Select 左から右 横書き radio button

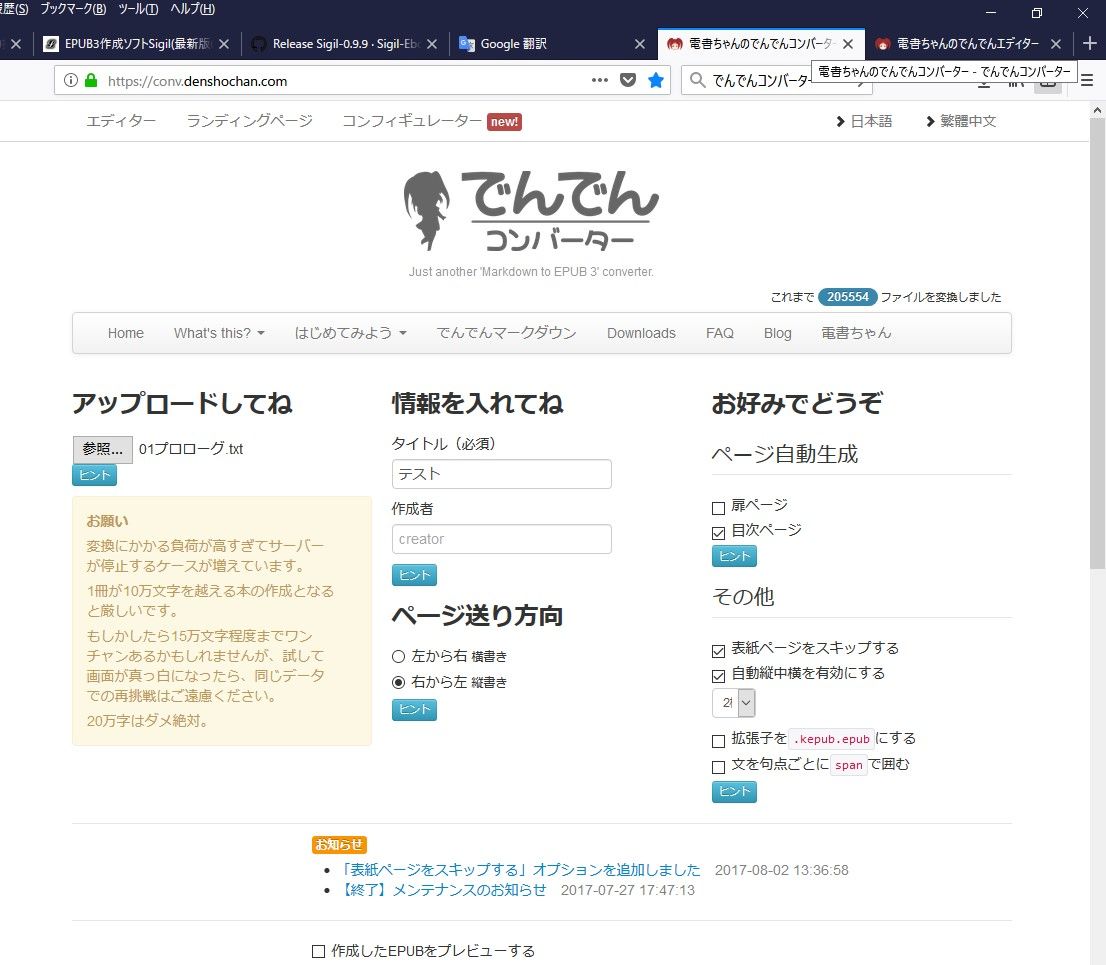398,657
